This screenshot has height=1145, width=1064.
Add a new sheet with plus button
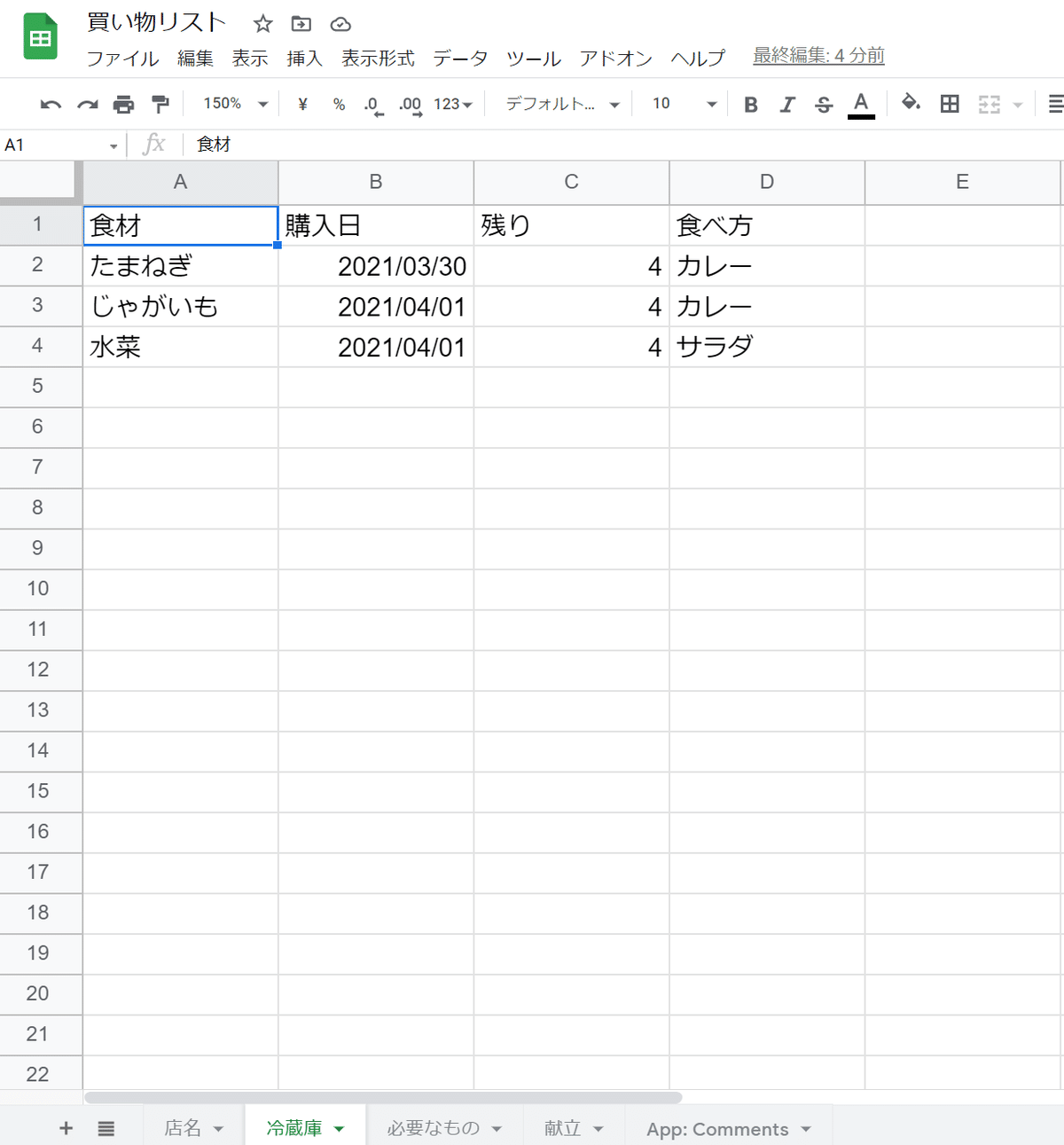pos(66,1128)
